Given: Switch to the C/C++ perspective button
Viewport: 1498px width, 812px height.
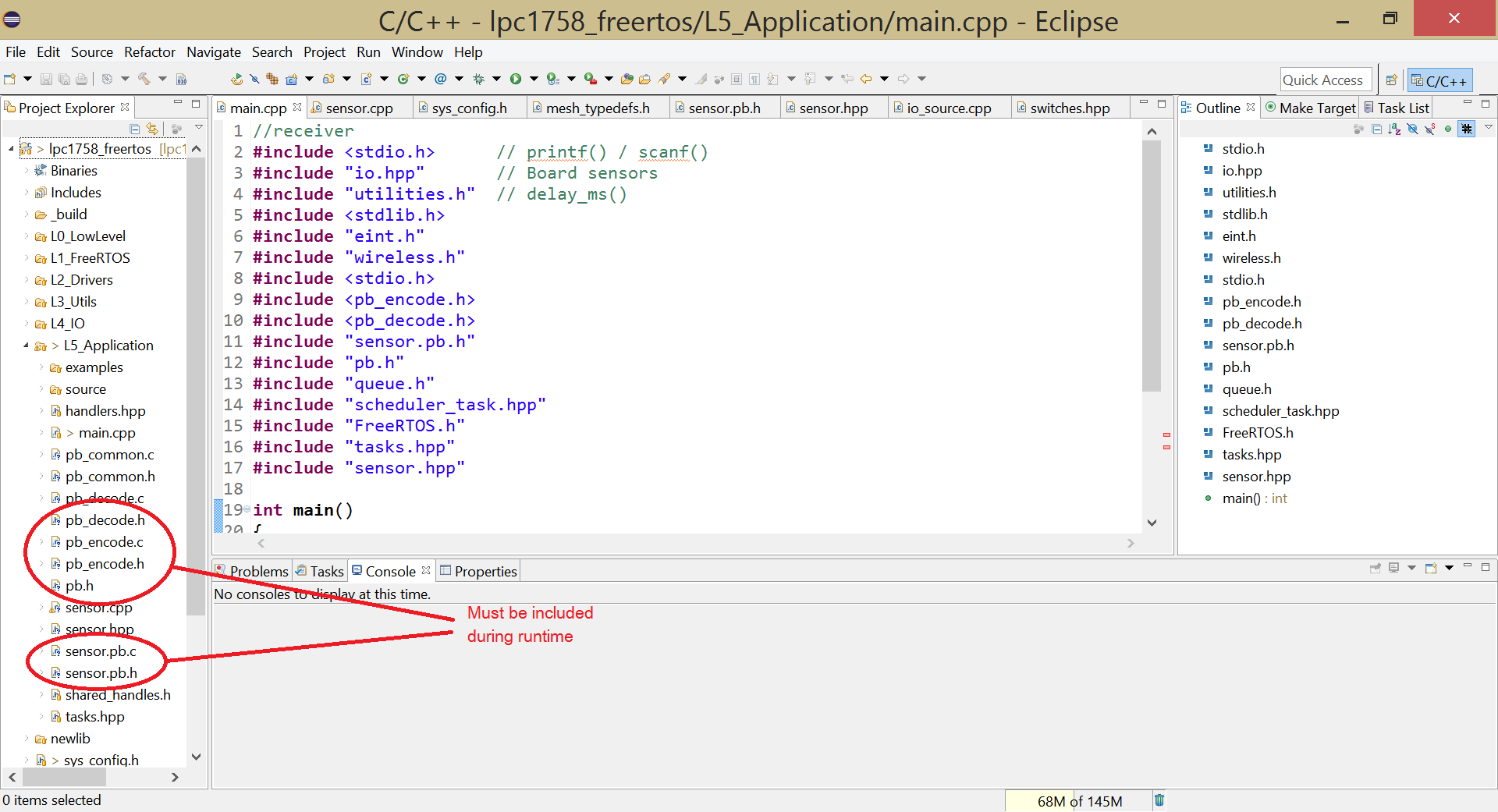Looking at the screenshot, I should coord(1439,80).
